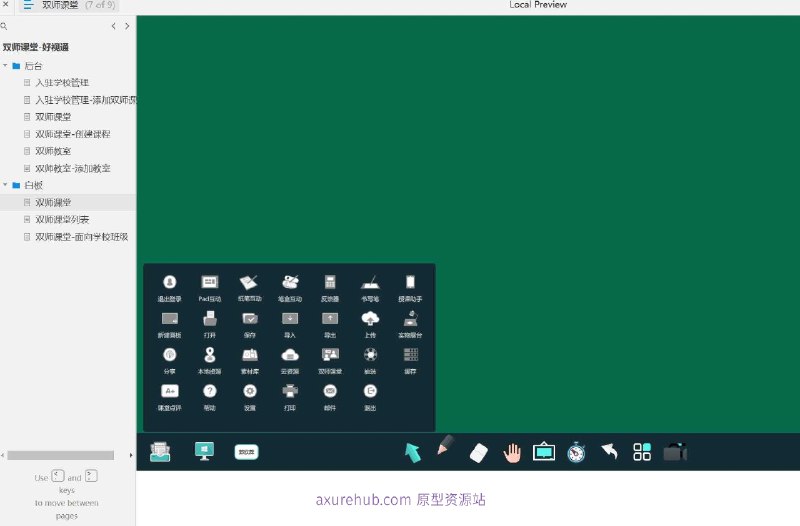Open 课堂点评 A+ icon
800x526 pixels.
click(x=169, y=391)
